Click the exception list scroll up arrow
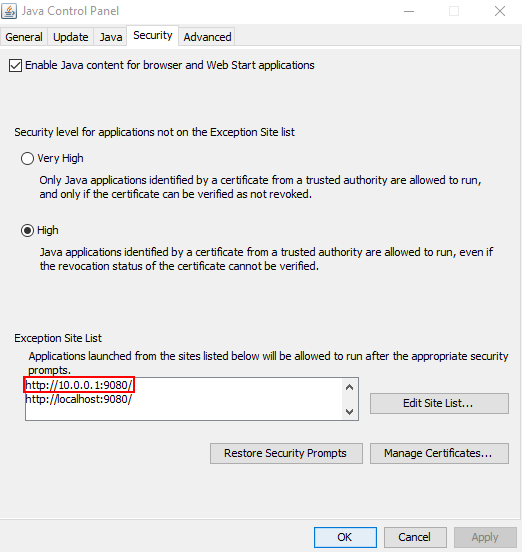The width and height of the screenshot is (522, 552). 349,388
